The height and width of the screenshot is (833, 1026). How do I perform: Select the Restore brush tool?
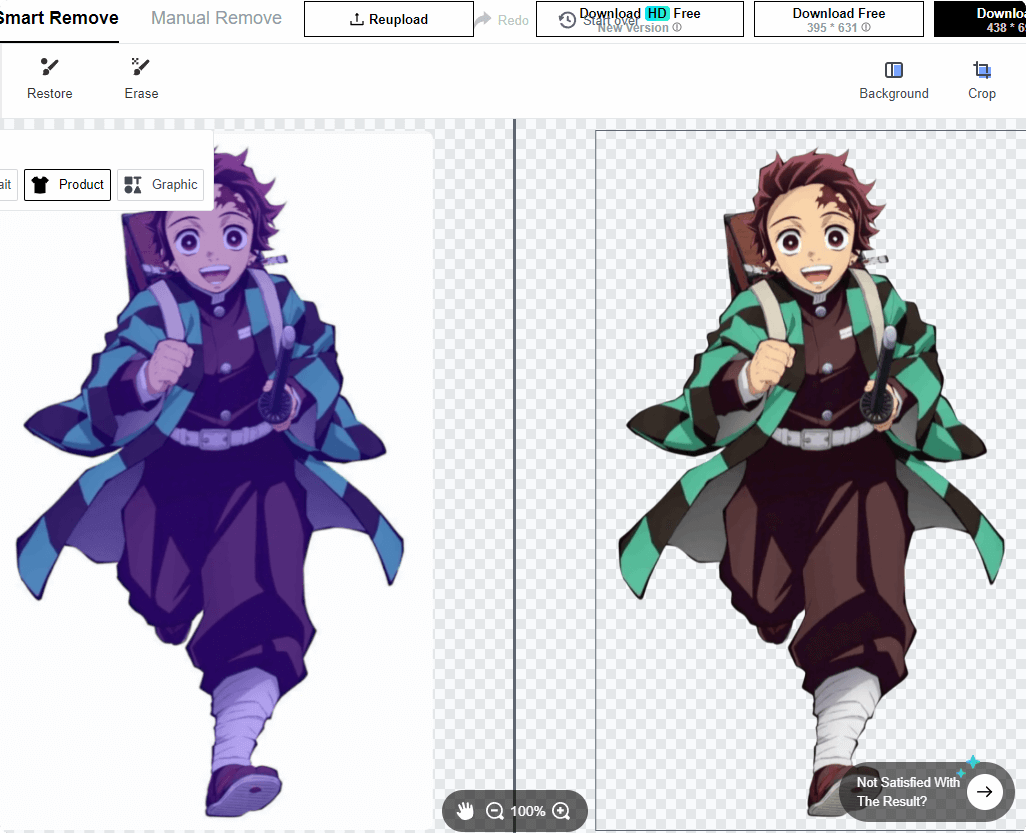[49, 79]
